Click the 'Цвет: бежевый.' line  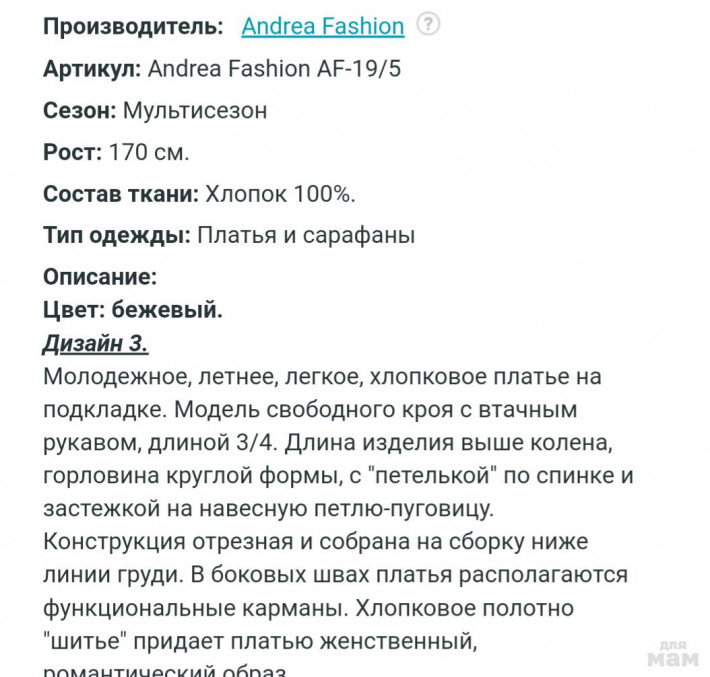coord(133,310)
